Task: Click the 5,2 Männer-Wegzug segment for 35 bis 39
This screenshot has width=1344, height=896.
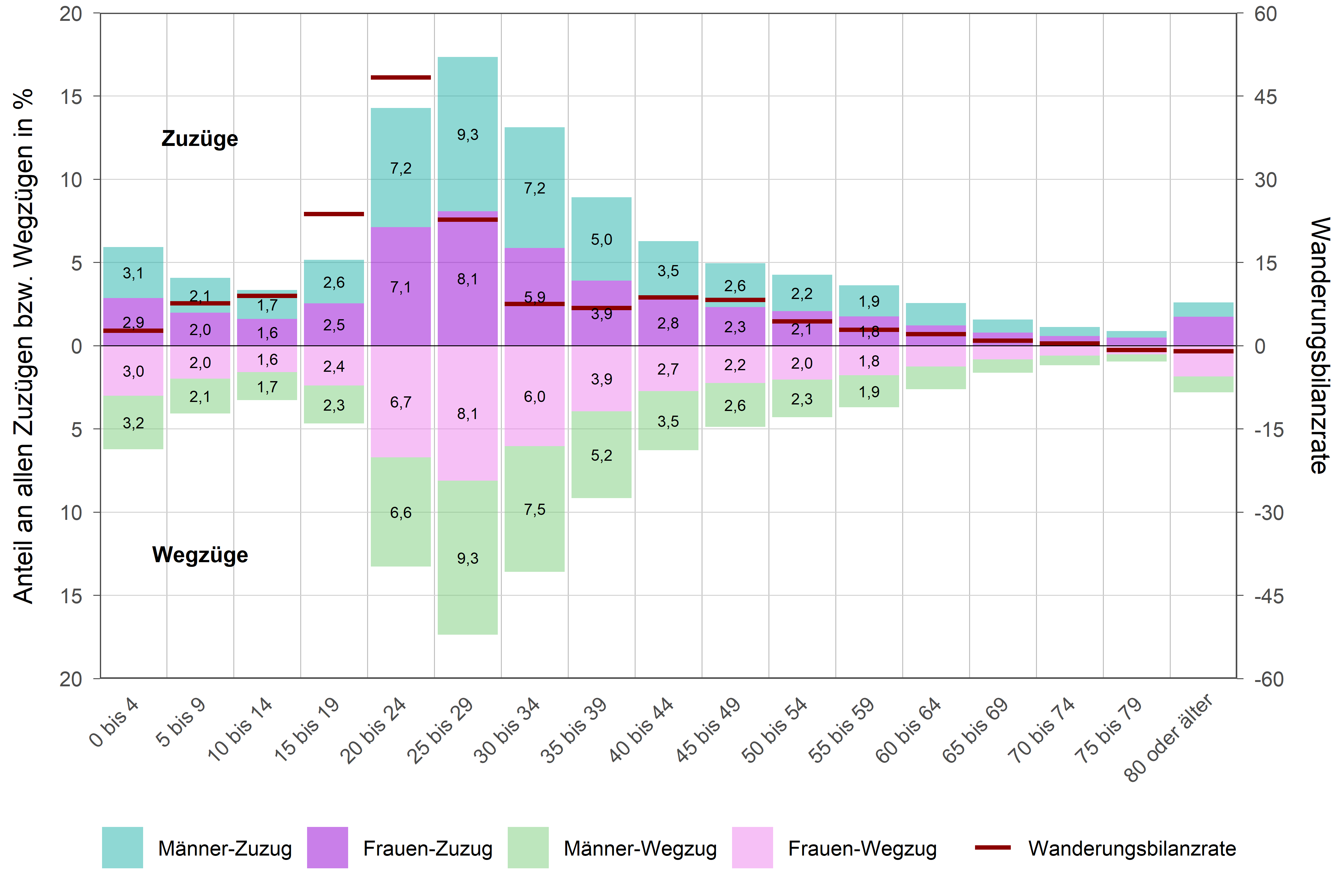Action: coord(601,455)
